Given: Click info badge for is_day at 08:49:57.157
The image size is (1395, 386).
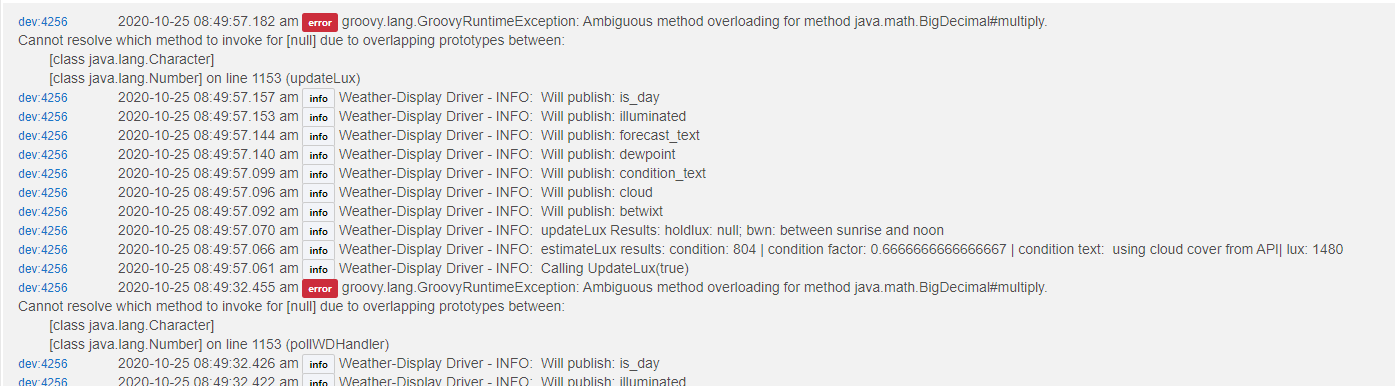Looking at the screenshot, I should coord(319,98).
